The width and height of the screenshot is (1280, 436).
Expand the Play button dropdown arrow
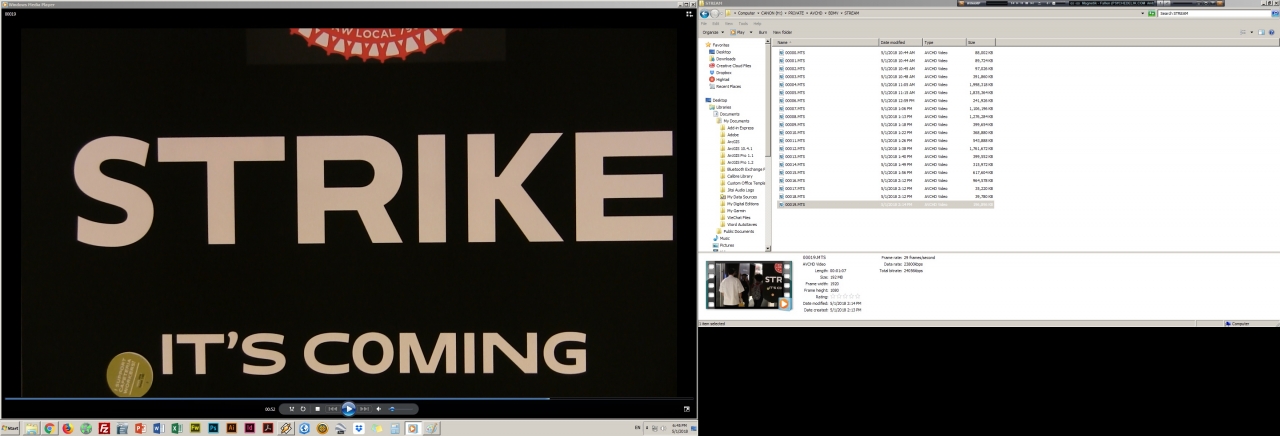(753, 32)
